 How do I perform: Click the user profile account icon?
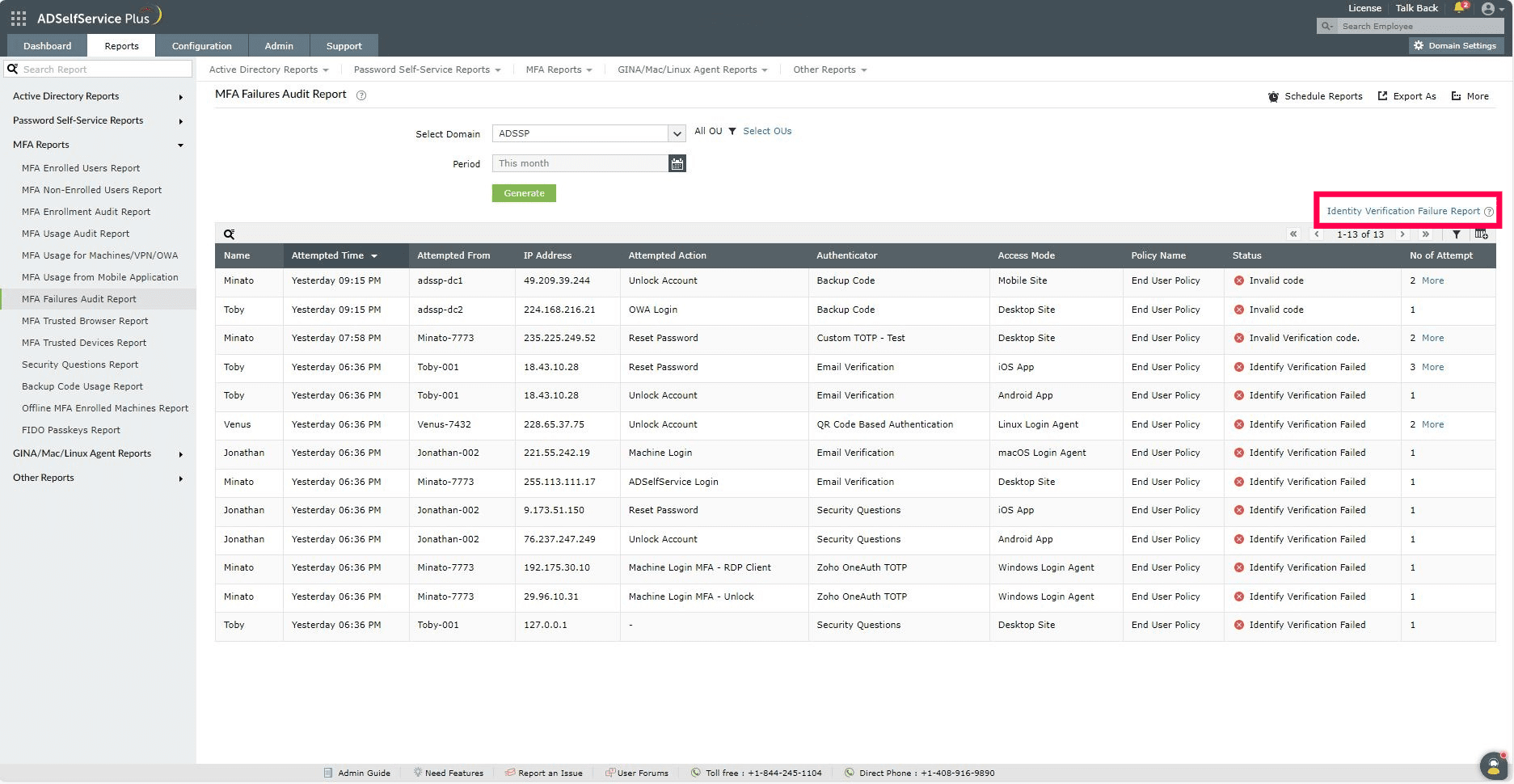pyautogui.click(x=1488, y=9)
